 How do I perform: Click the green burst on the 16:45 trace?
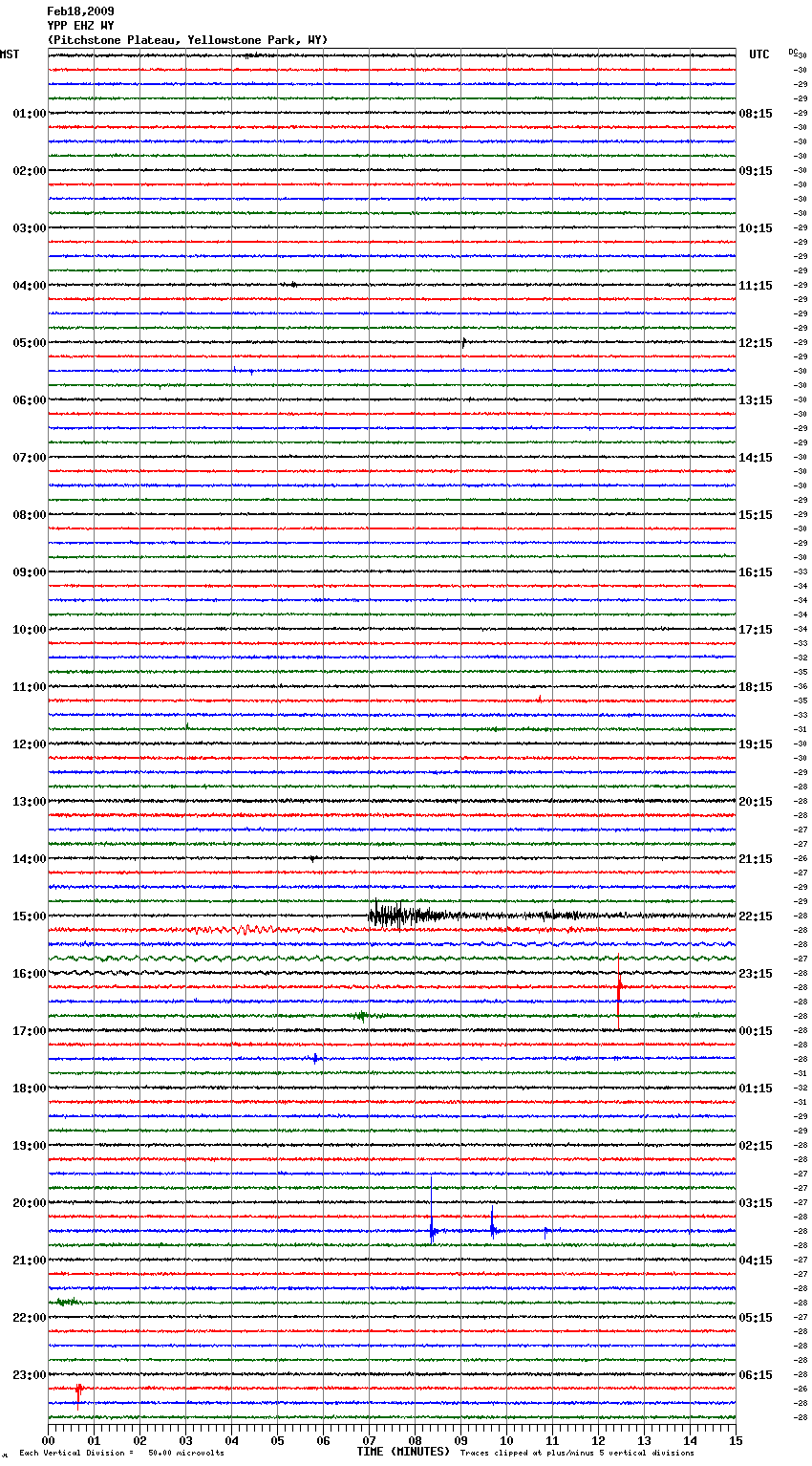click(361, 1016)
